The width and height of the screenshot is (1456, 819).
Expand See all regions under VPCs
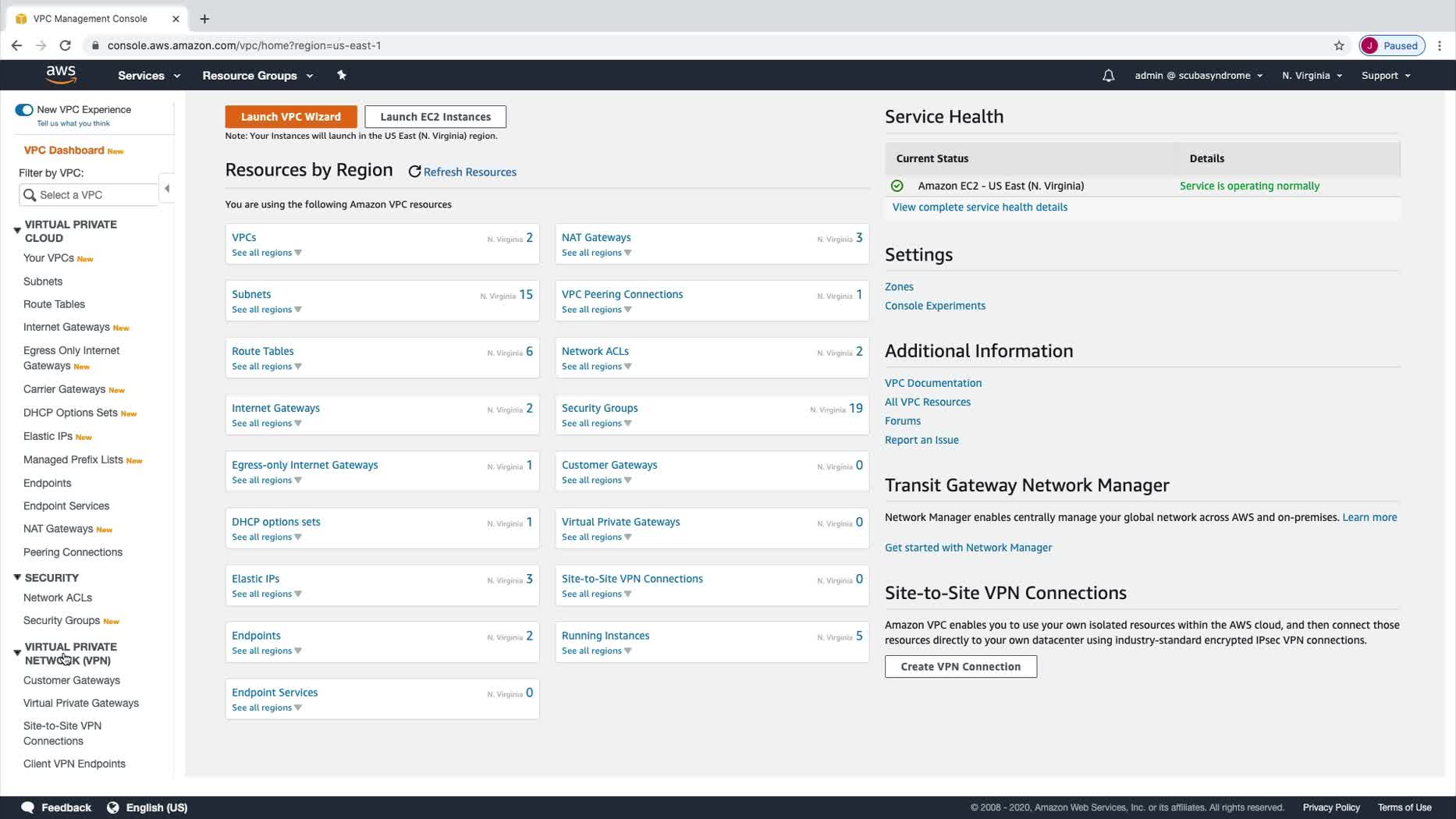pyautogui.click(x=267, y=253)
